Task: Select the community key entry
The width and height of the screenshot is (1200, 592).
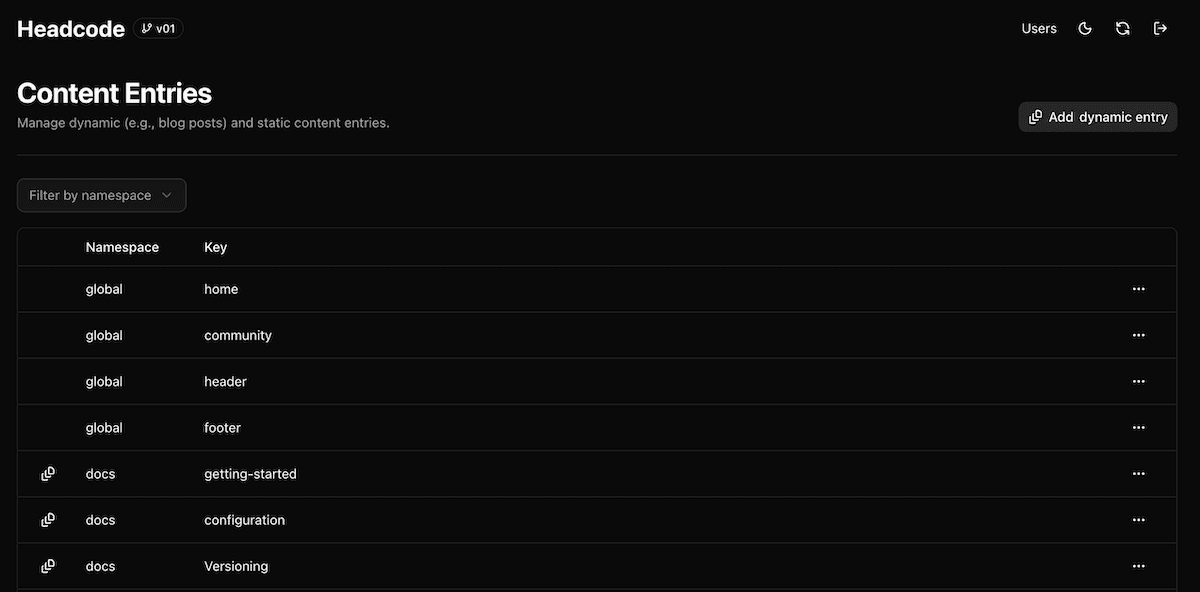Action: pos(238,335)
